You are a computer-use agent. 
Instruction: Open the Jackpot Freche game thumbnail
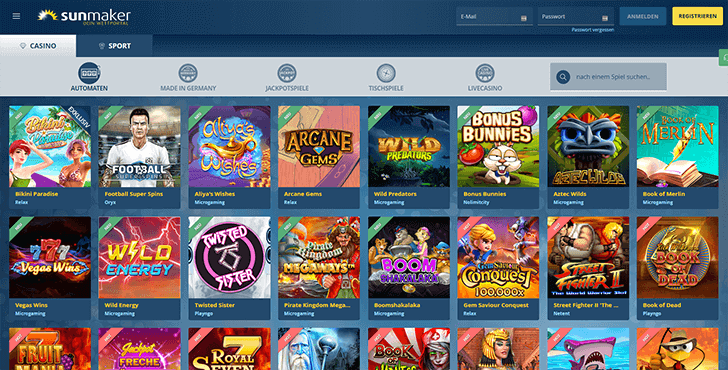tap(139, 349)
